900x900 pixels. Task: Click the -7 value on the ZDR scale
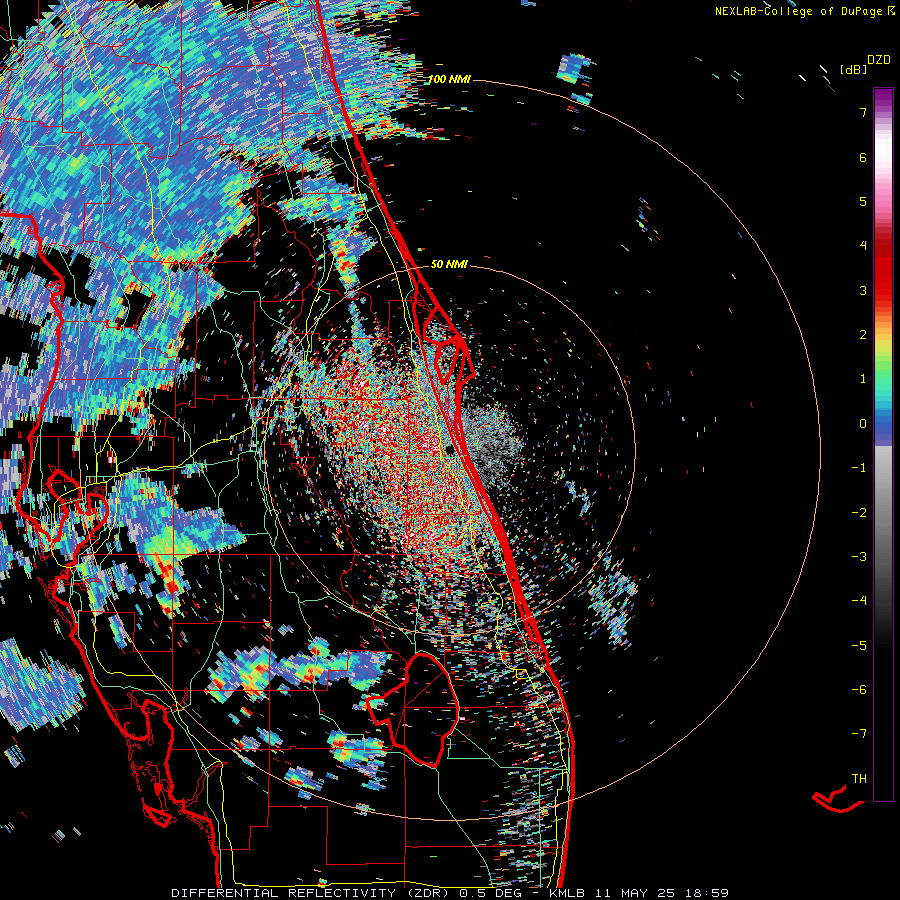click(x=859, y=734)
